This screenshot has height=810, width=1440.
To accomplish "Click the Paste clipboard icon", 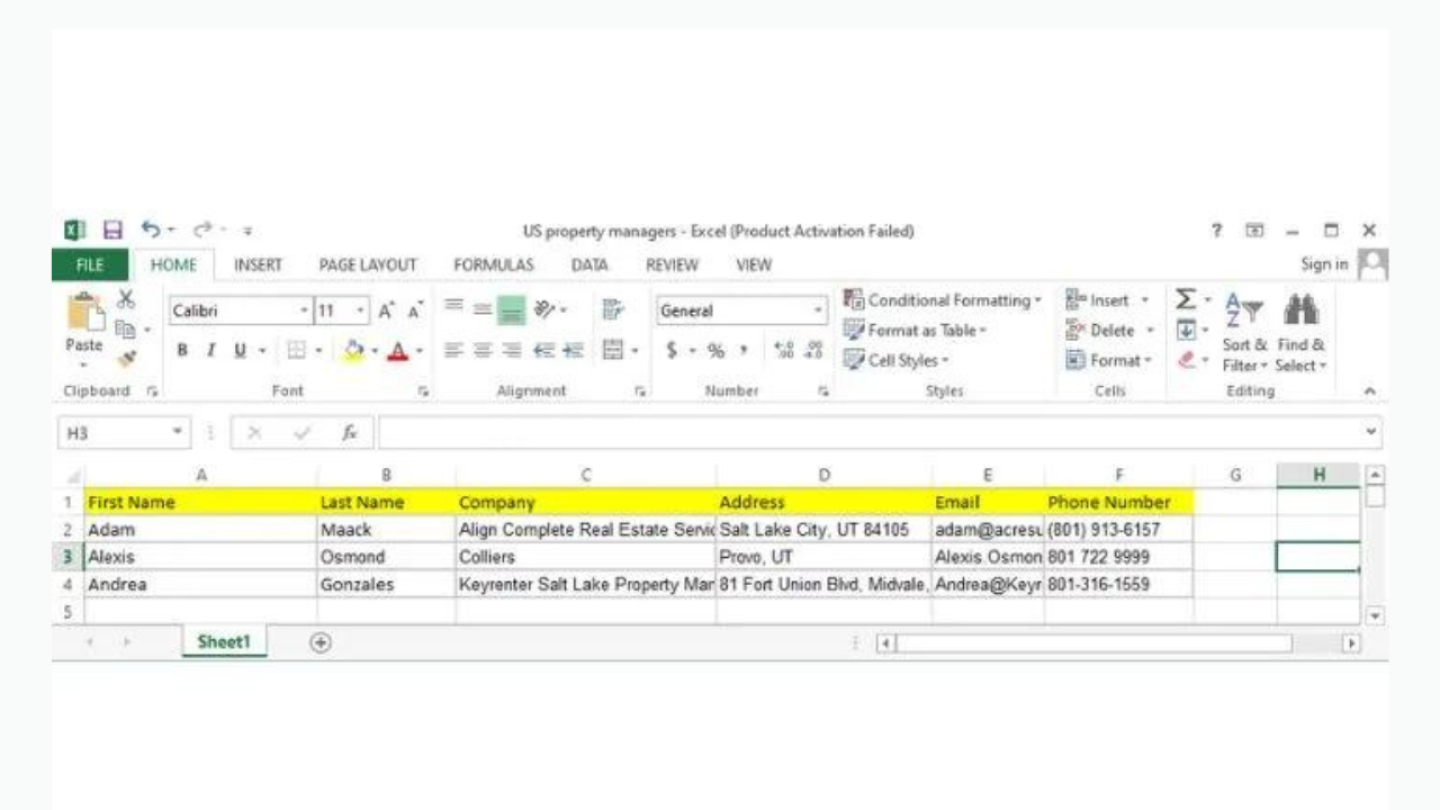I will tap(84, 310).
